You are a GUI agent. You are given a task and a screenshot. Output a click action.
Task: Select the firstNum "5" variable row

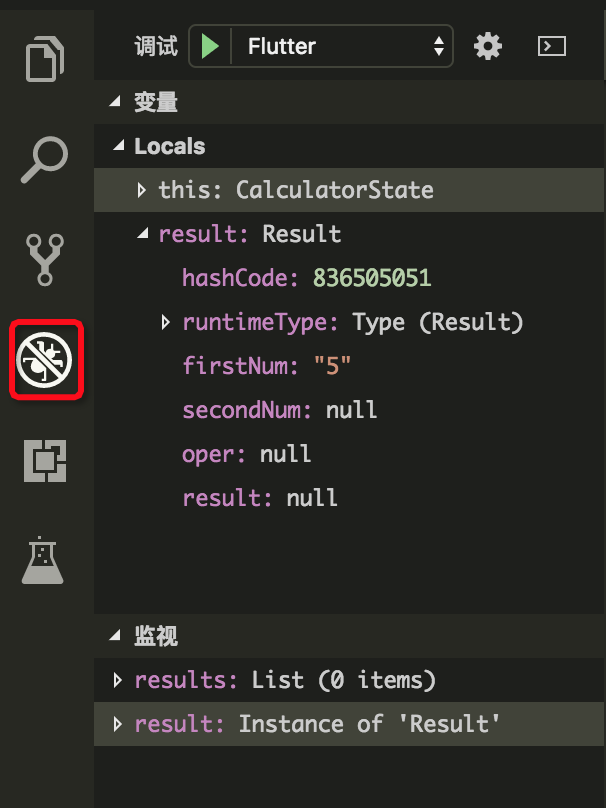point(349,366)
